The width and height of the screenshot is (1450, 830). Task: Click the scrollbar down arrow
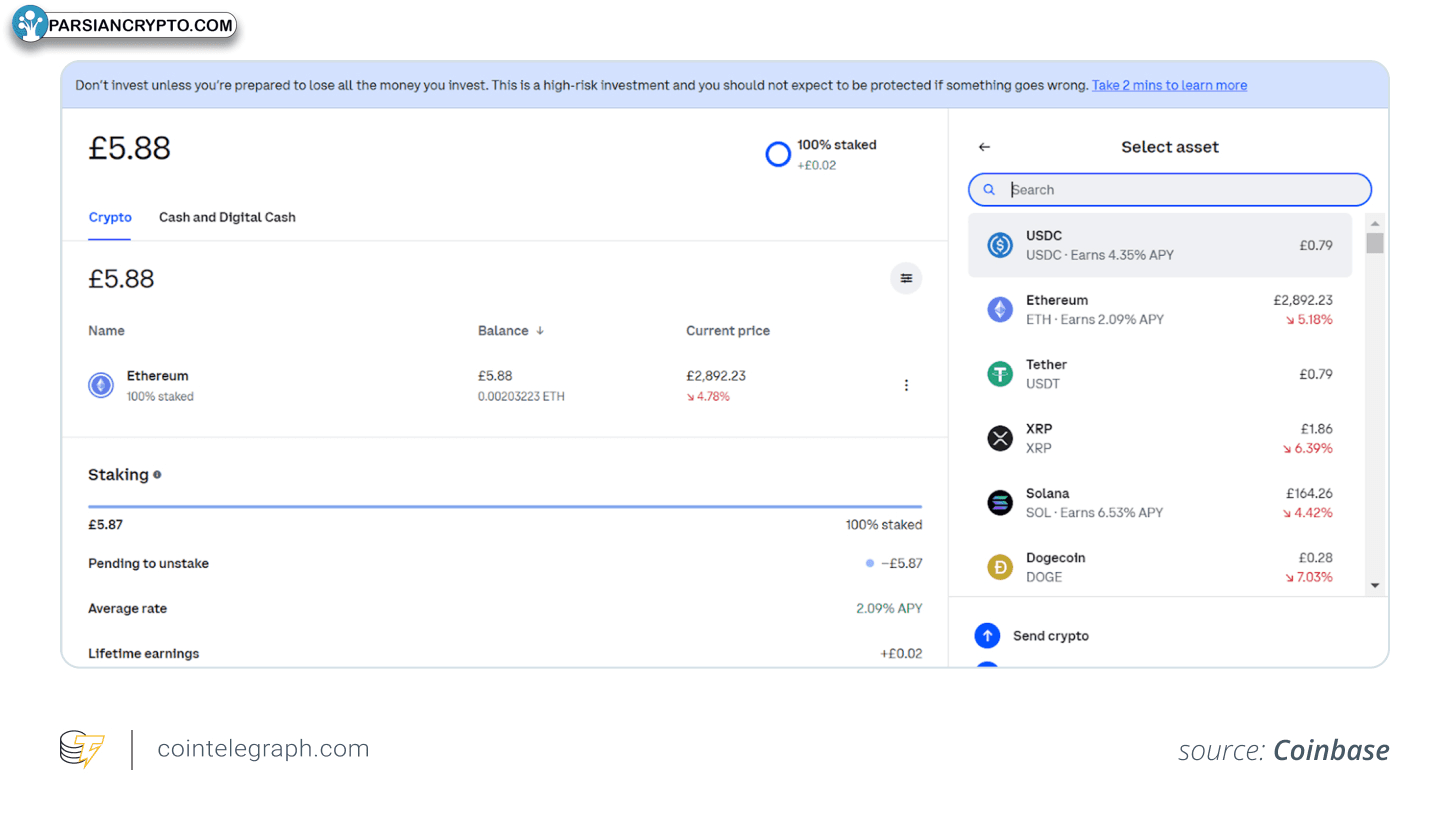pyautogui.click(x=1375, y=585)
